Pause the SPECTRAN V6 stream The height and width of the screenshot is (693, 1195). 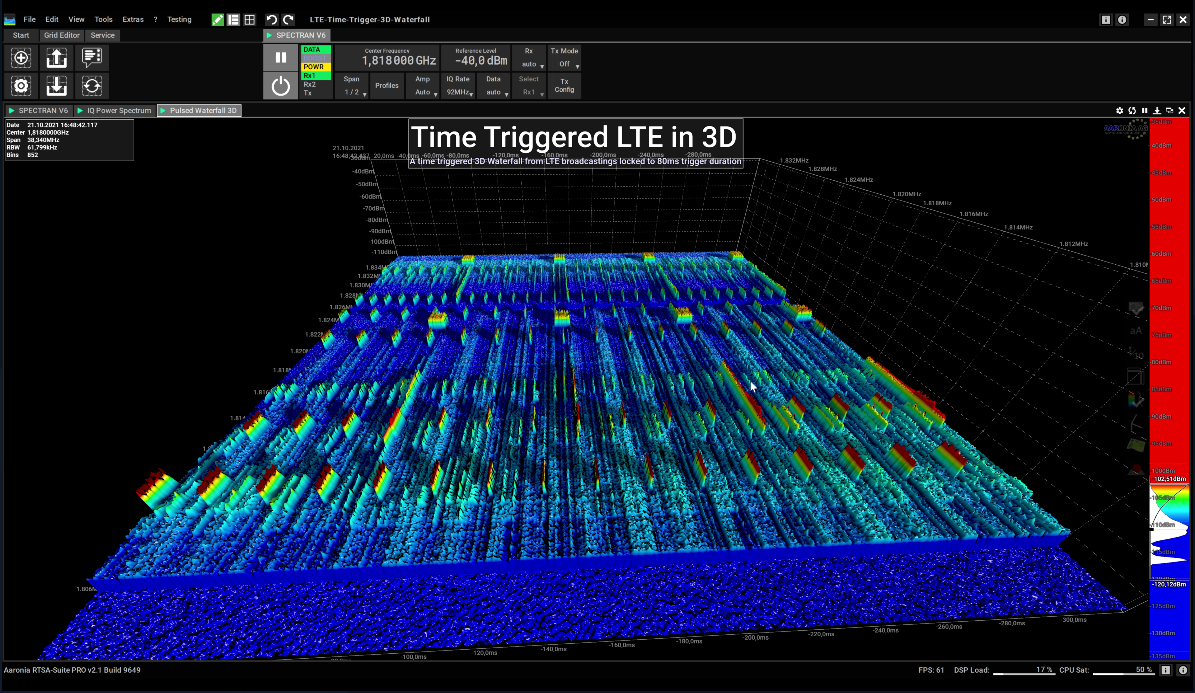tap(280, 57)
